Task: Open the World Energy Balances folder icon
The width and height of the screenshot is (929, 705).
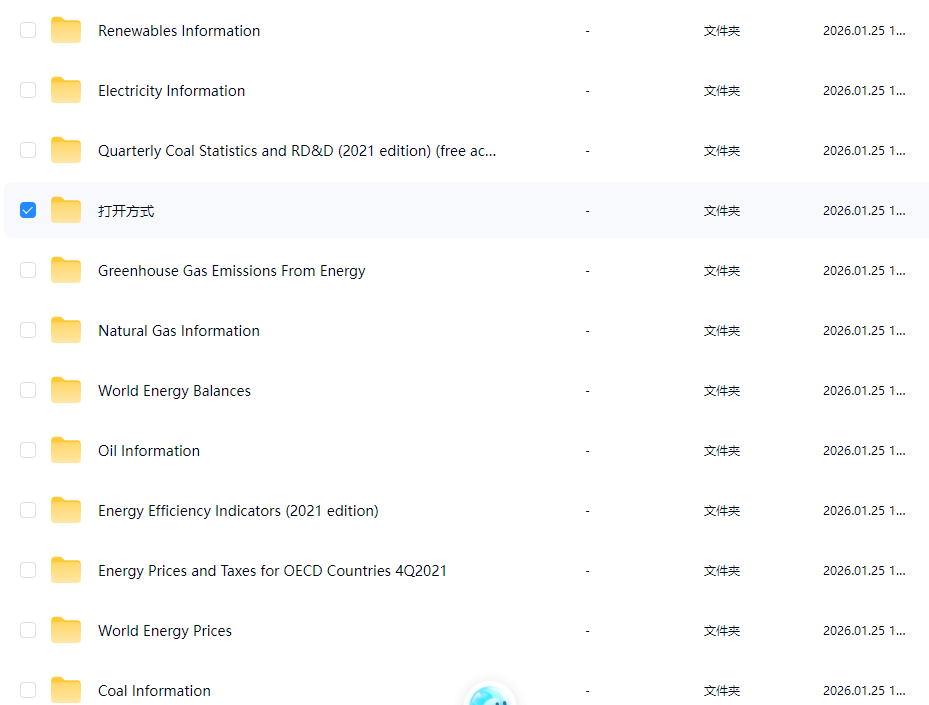Action: pos(66,390)
